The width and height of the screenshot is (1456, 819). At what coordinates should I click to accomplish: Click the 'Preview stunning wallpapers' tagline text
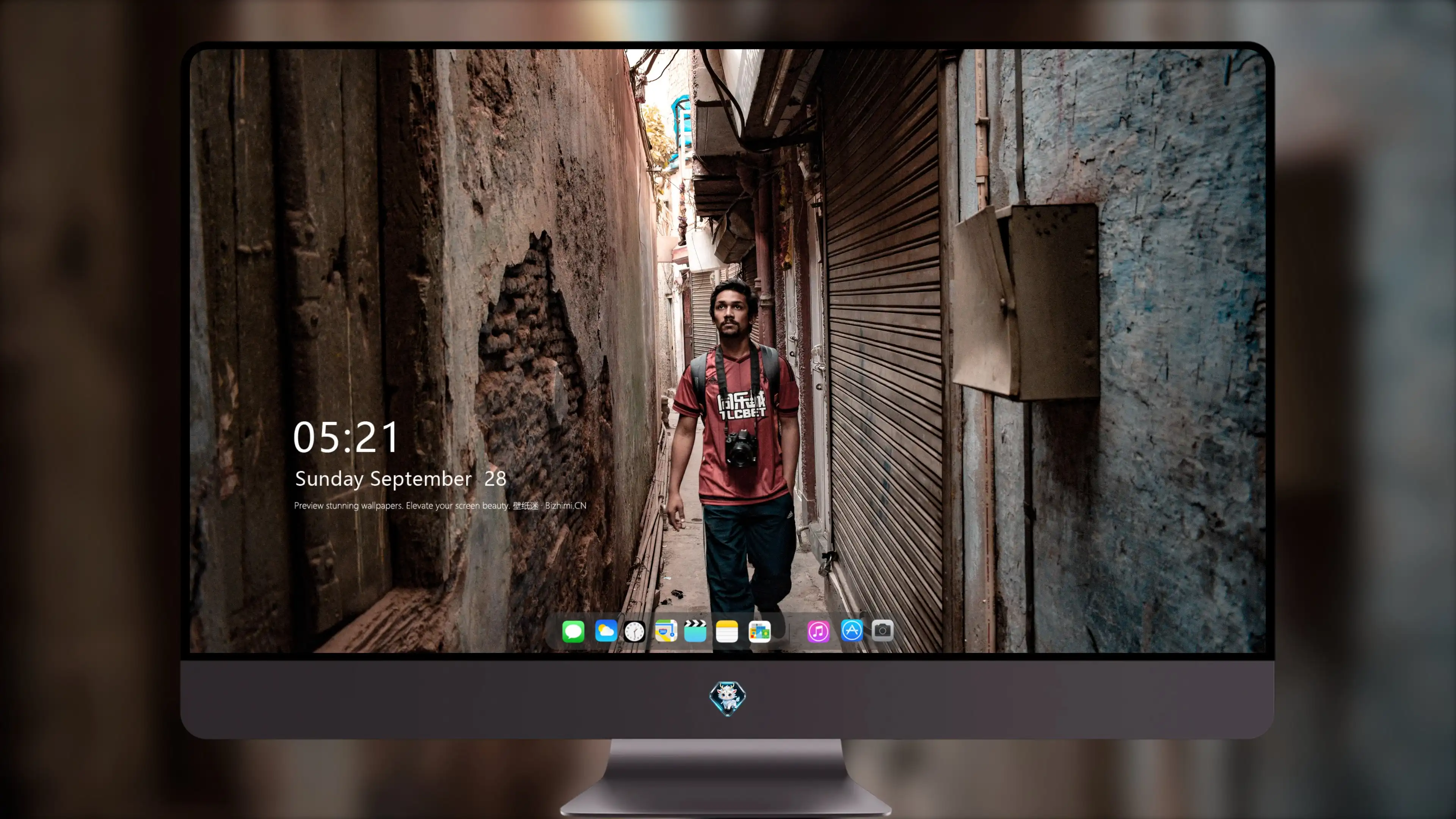[x=440, y=506]
